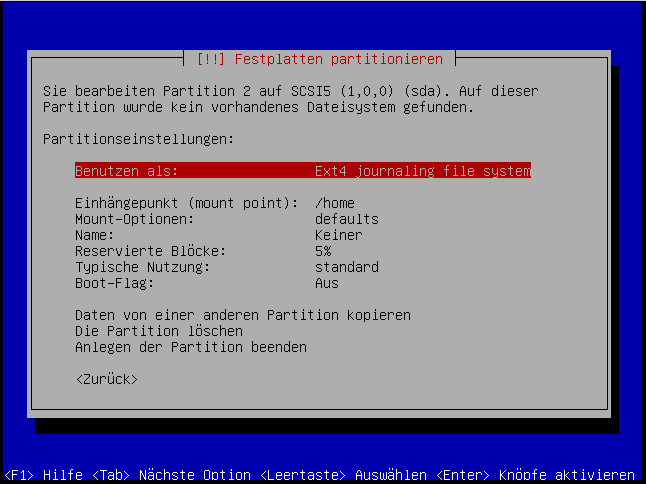Change the '/home' mount point value

pos(334,203)
